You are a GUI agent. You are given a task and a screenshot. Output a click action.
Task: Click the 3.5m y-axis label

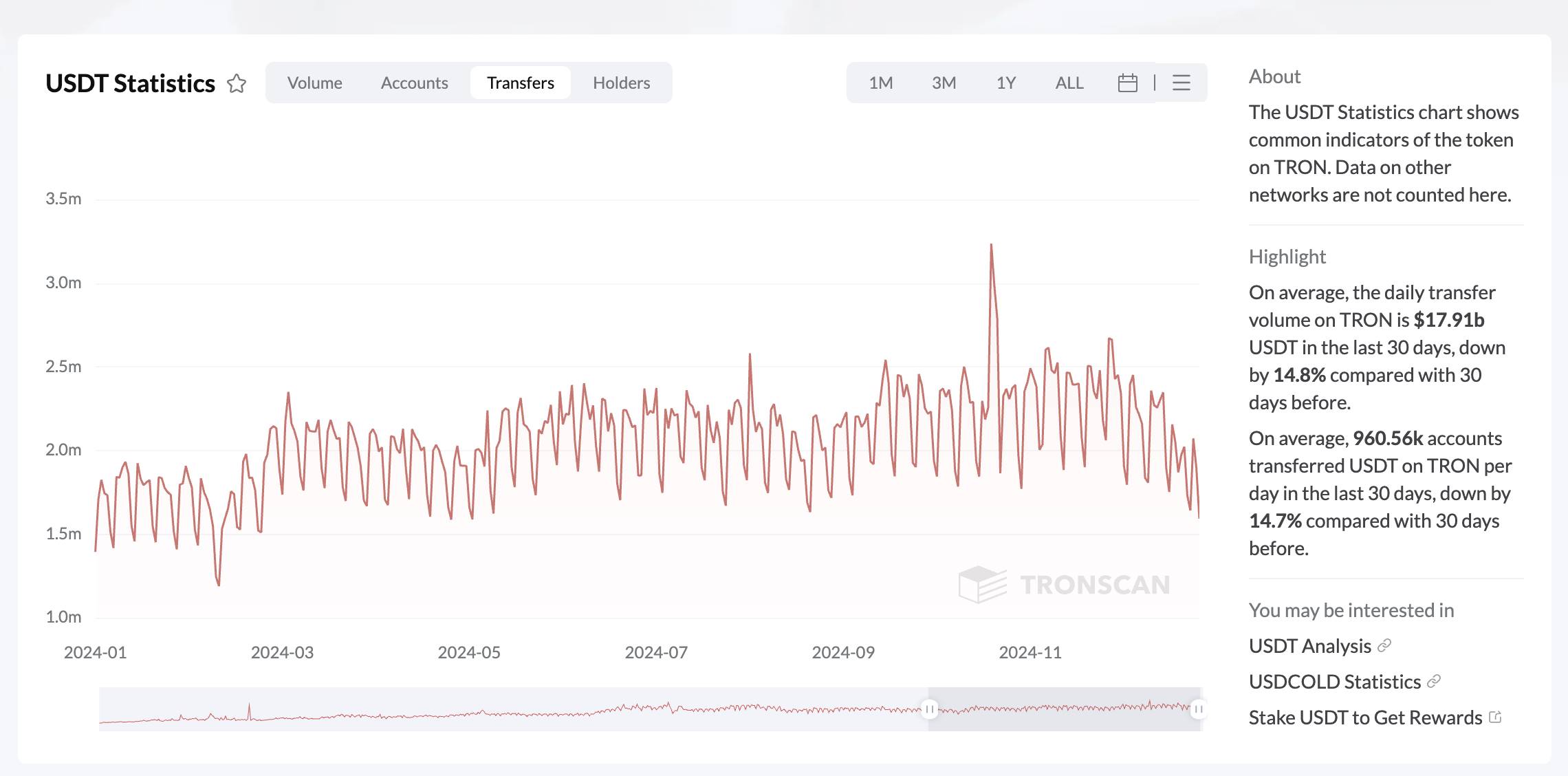click(63, 199)
